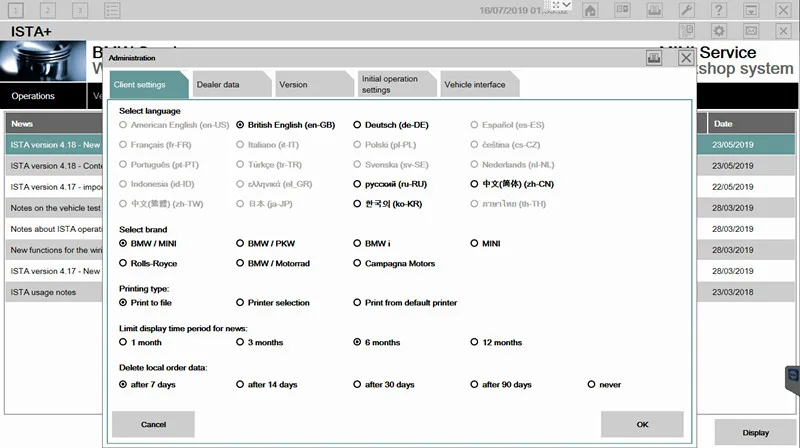The width and height of the screenshot is (800, 448).
Task: Click the Date column header
Action: pyautogui.click(x=751, y=123)
